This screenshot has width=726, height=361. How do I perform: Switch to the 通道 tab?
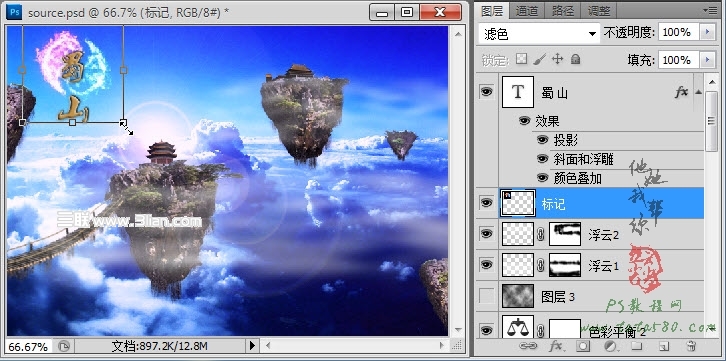coord(527,10)
